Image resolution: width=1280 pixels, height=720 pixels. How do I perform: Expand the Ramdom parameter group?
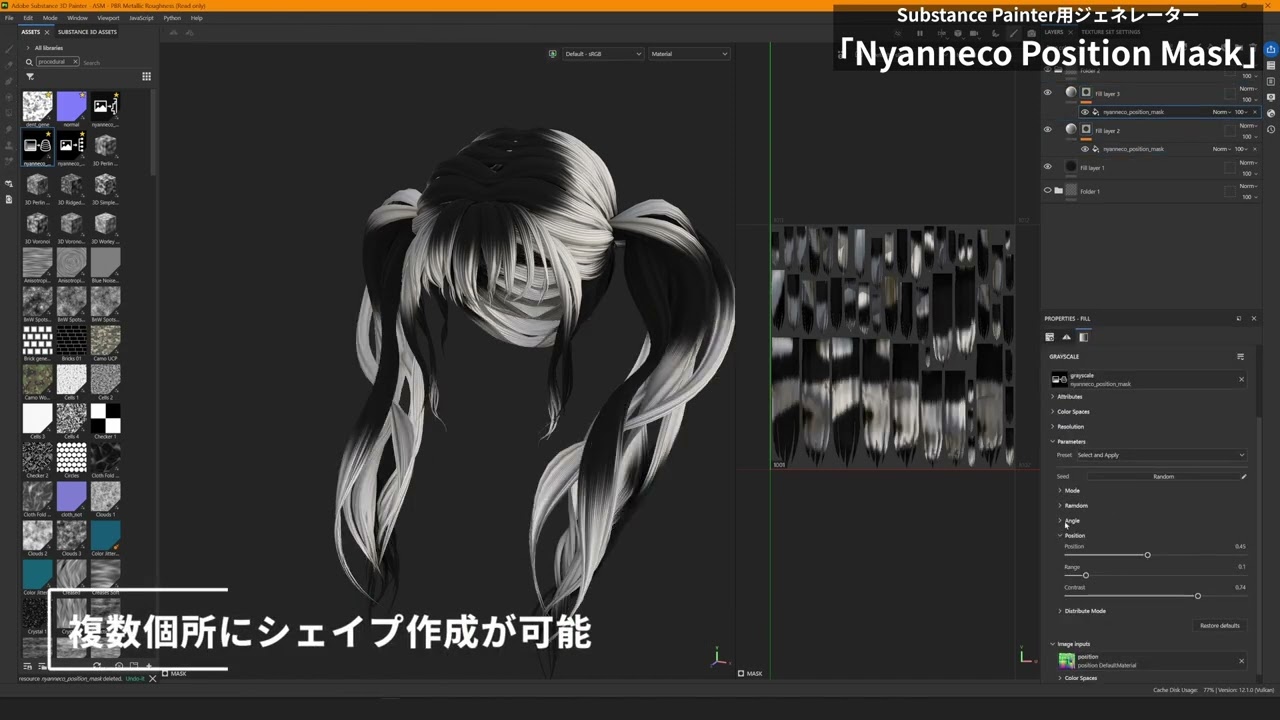(x=1060, y=506)
